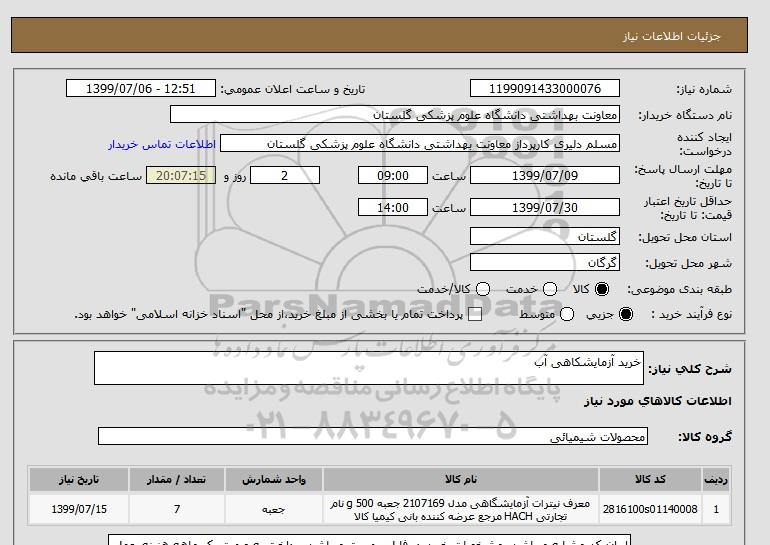This screenshot has height=545, width=770.
Task: Click the need date cell 1399/07/15
Action: pos(79,510)
